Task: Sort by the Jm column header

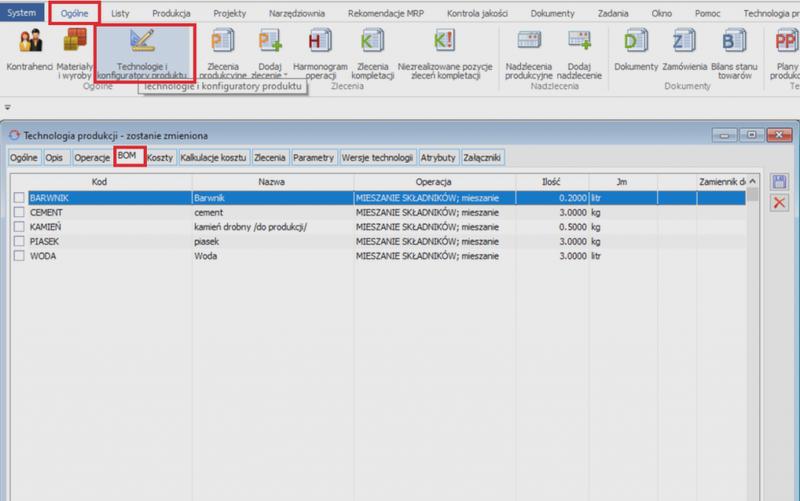Action: (622, 182)
